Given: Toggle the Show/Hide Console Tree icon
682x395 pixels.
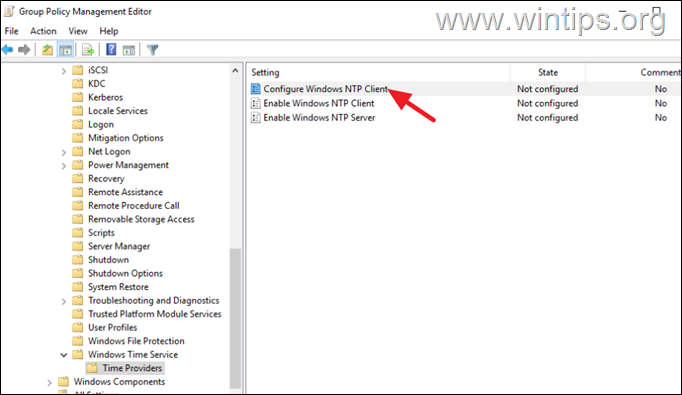Looking at the screenshot, I should (x=66, y=50).
